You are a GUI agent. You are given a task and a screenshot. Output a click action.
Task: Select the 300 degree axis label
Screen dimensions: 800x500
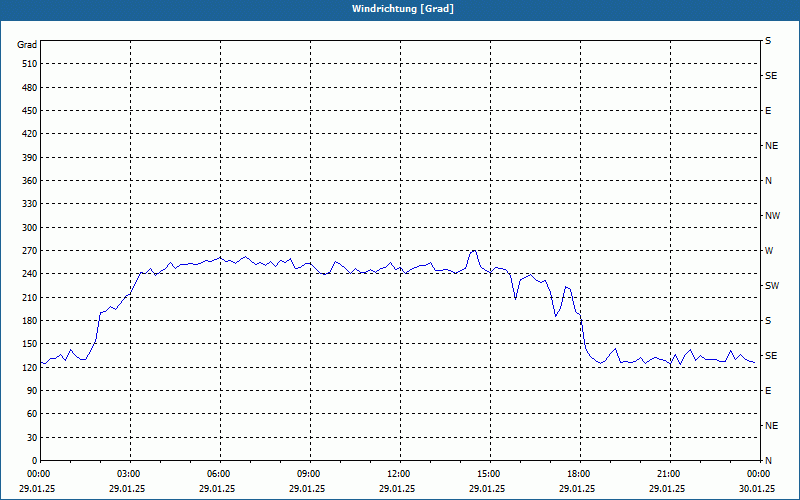tap(30, 228)
